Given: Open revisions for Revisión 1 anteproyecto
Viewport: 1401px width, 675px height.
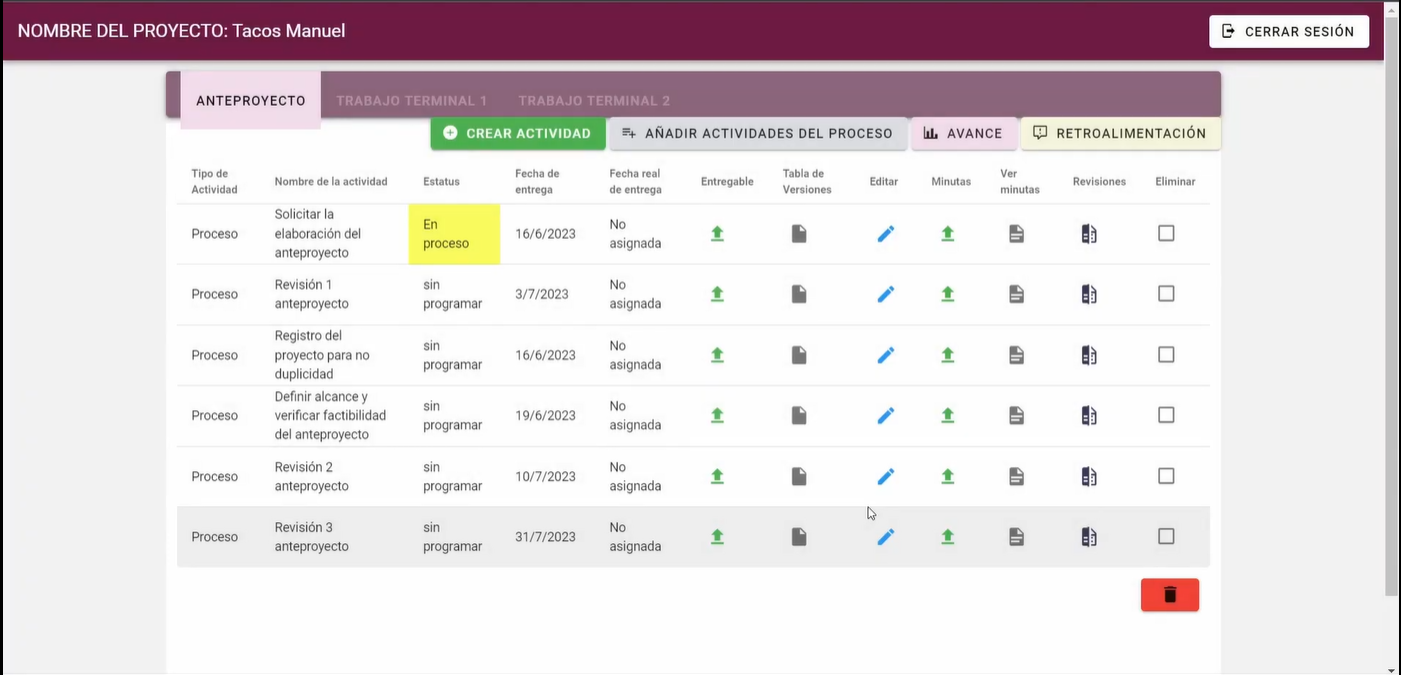Looking at the screenshot, I should click(1089, 294).
